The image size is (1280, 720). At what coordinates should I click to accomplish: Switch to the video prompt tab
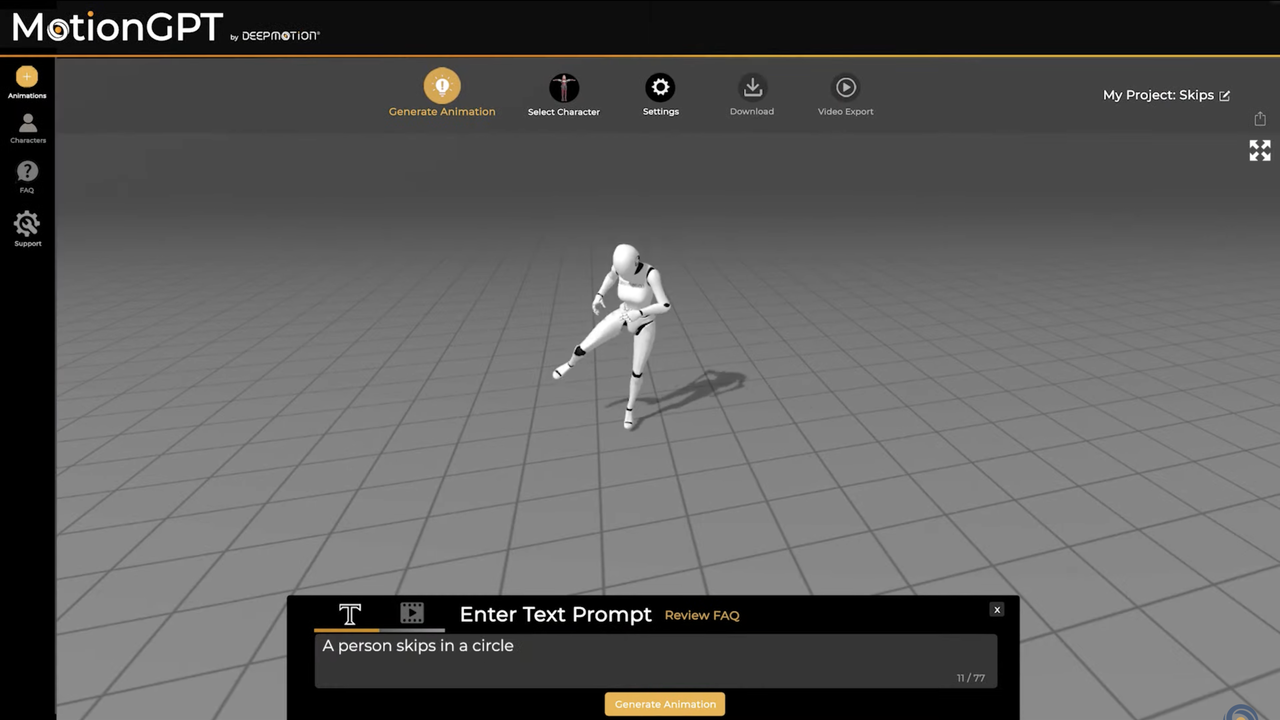412,613
